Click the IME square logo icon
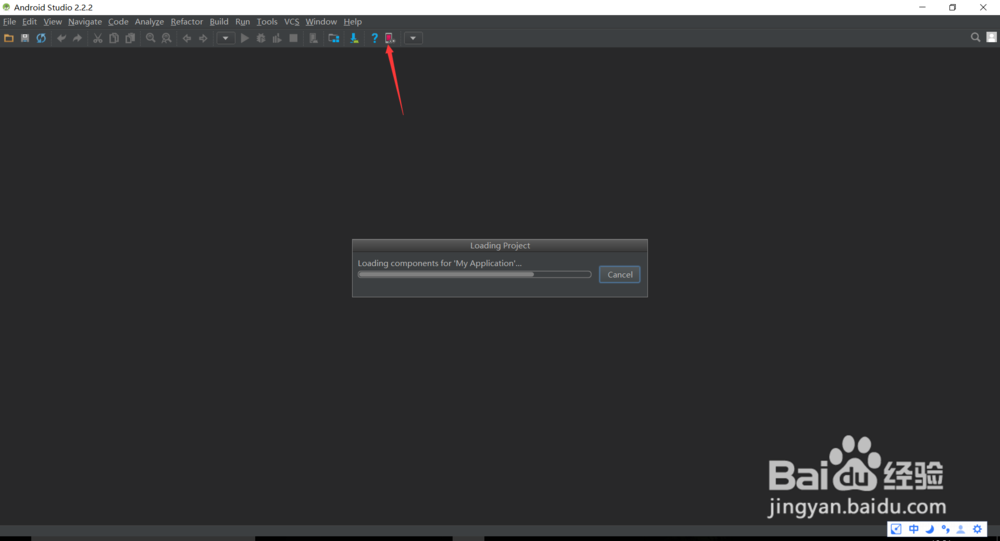1000x541 pixels. (x=896, y=529)
